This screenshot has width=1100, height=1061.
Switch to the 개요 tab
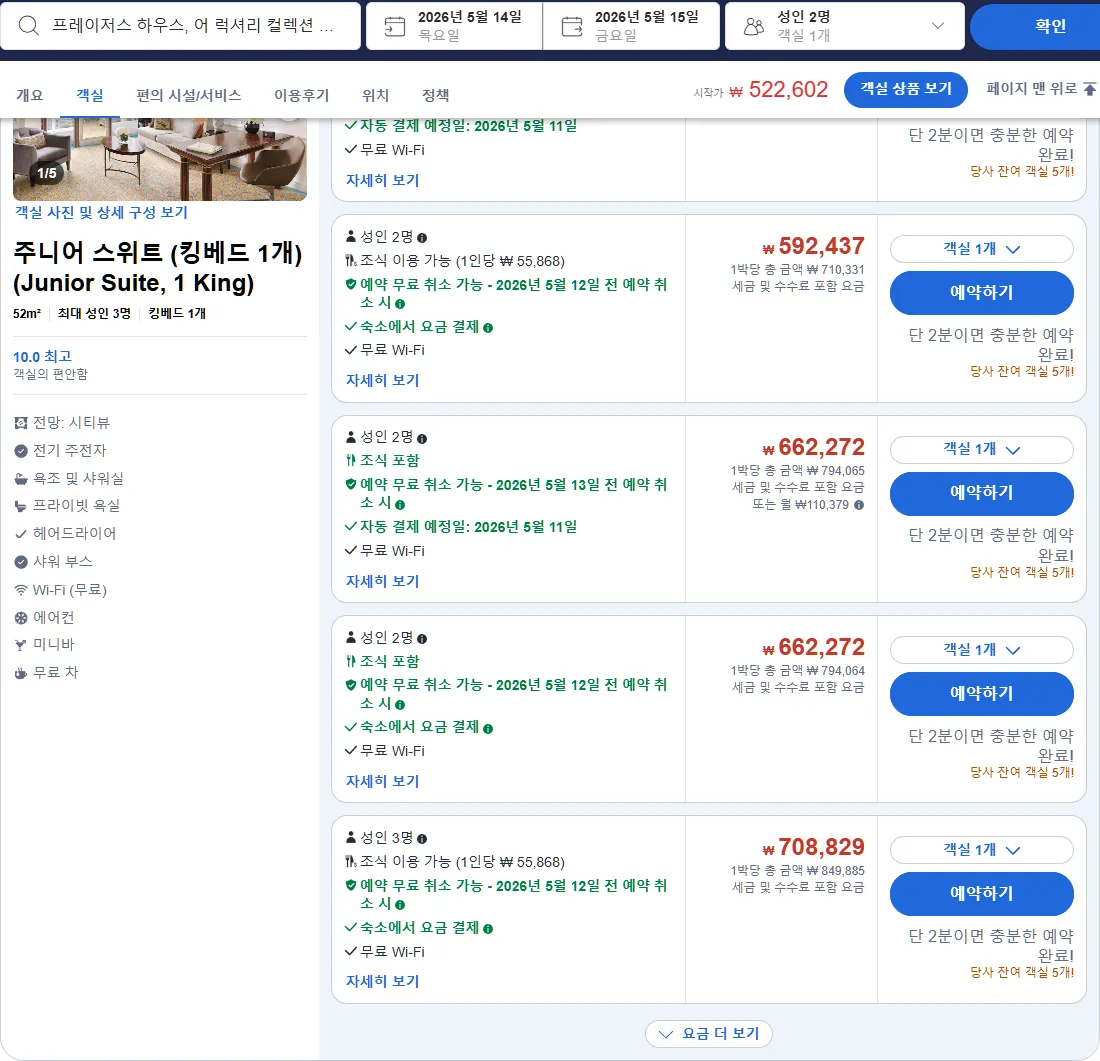[x=29, y=95]
